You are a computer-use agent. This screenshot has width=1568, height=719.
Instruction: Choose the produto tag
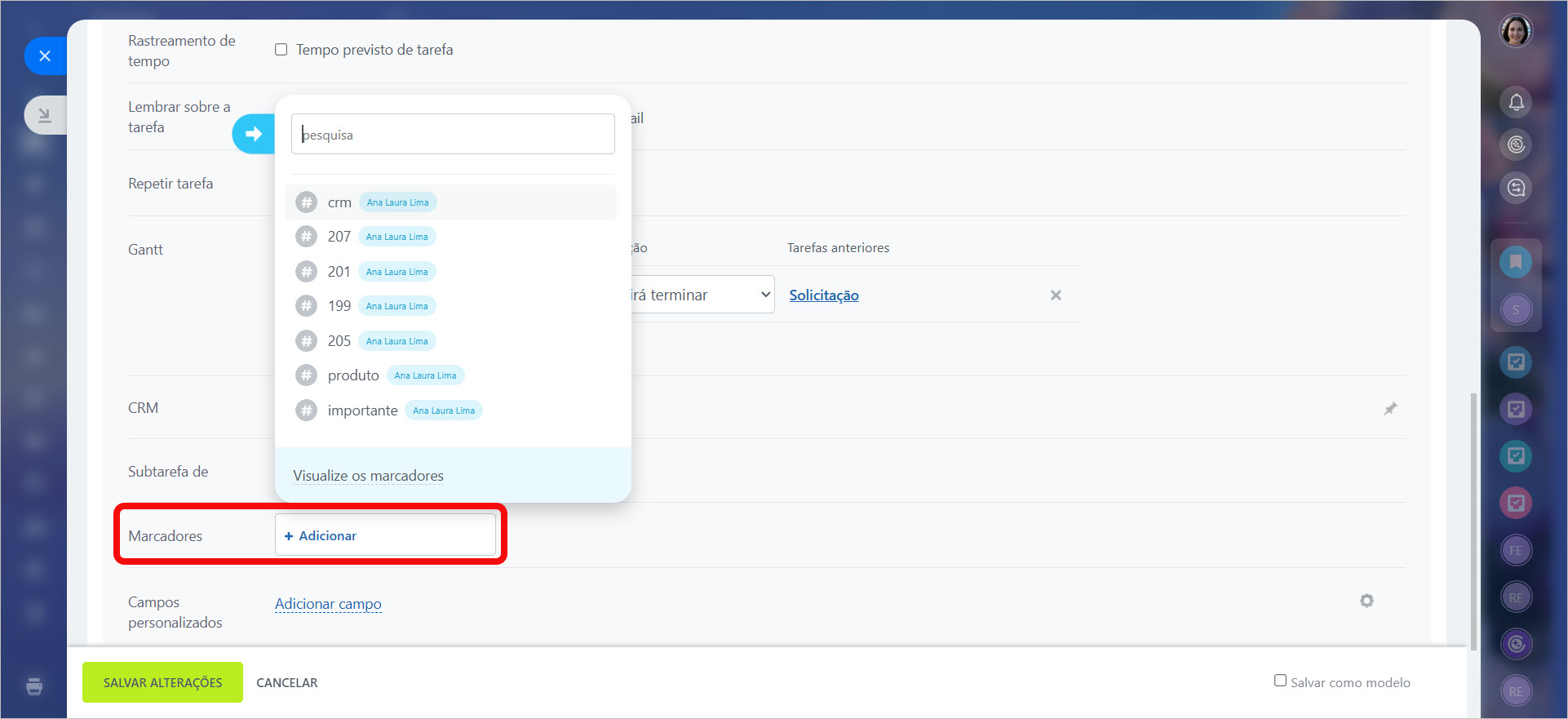tap(450, 375)
